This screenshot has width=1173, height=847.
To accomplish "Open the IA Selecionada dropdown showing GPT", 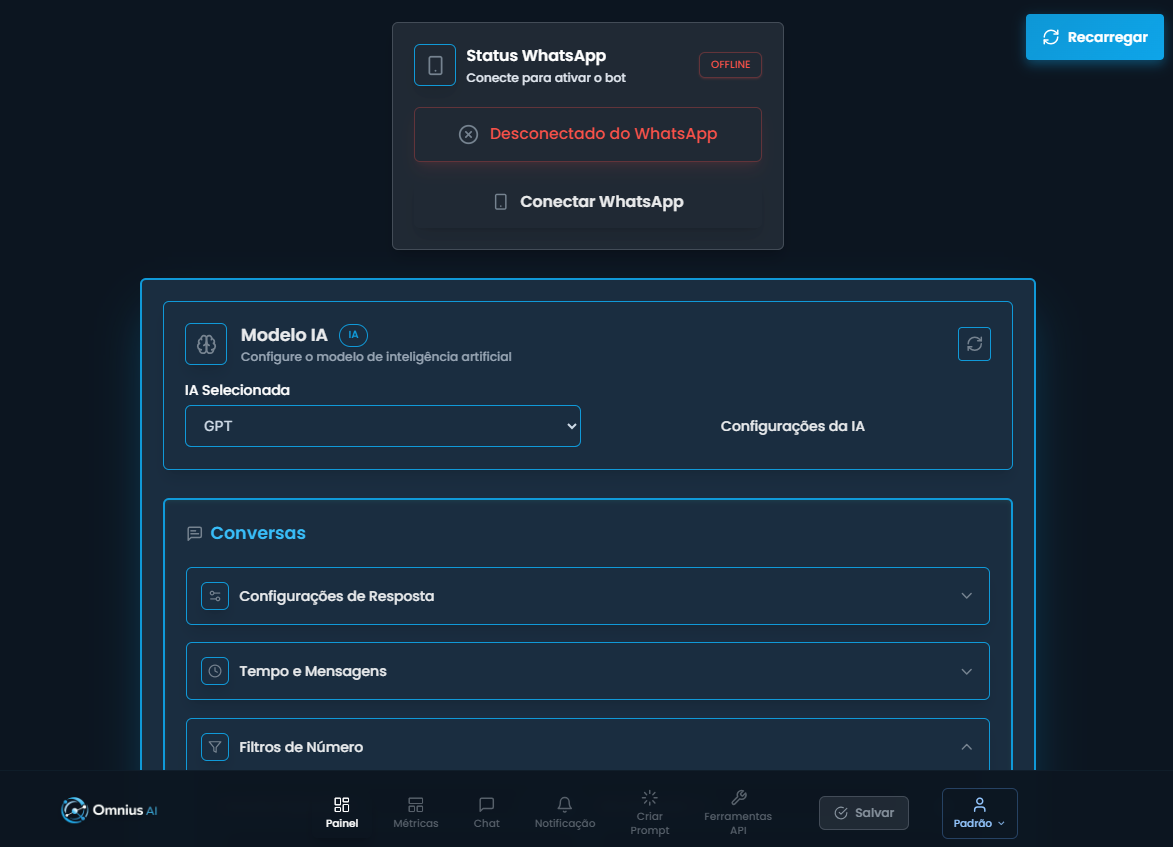I will pos(383,425).
